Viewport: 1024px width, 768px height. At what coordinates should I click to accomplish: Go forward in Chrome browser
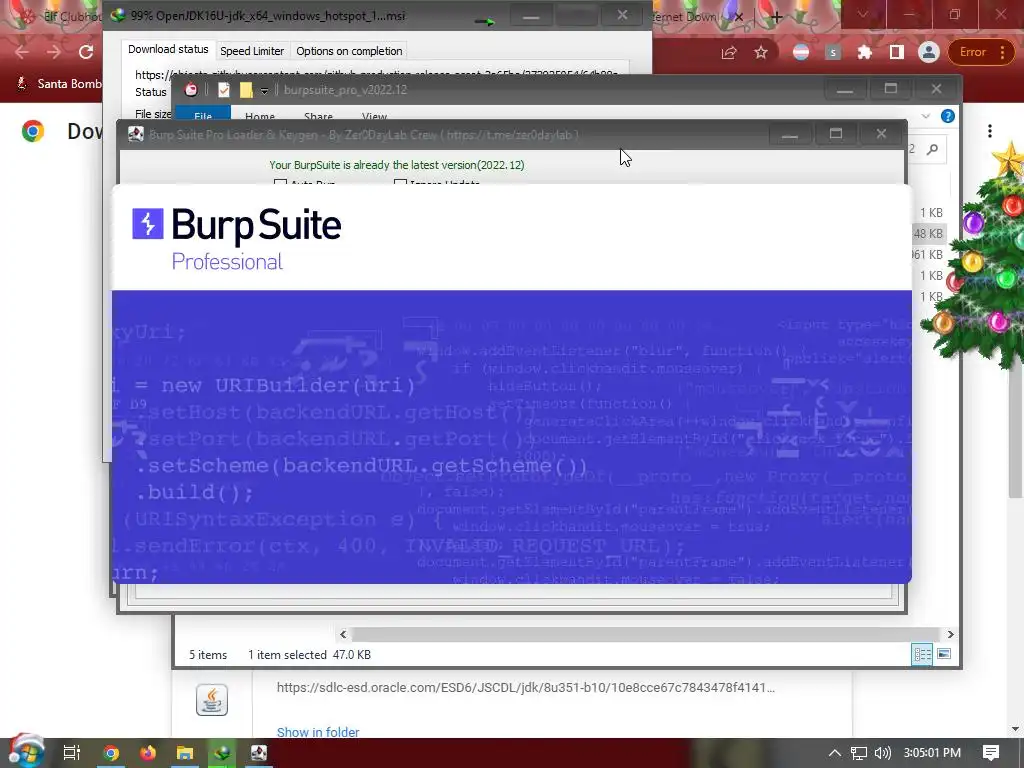(x=54, y=52)
